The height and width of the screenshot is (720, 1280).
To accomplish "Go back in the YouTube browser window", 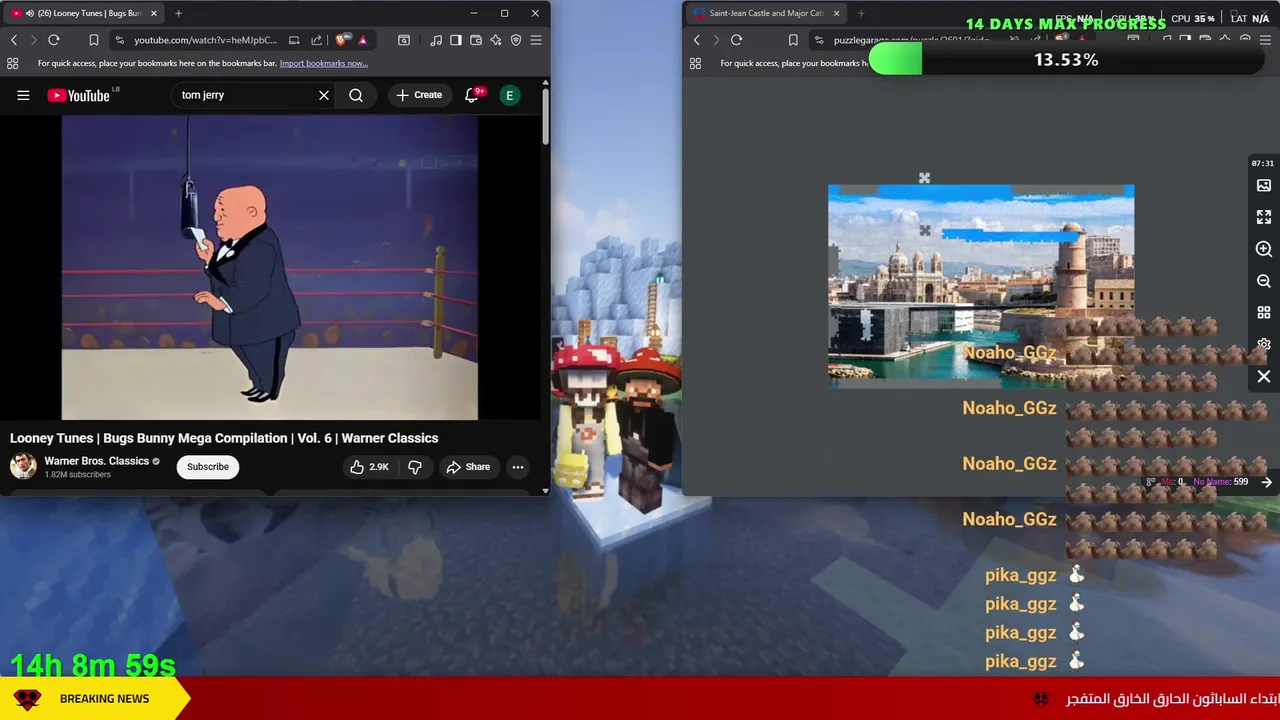I will 14,40.
